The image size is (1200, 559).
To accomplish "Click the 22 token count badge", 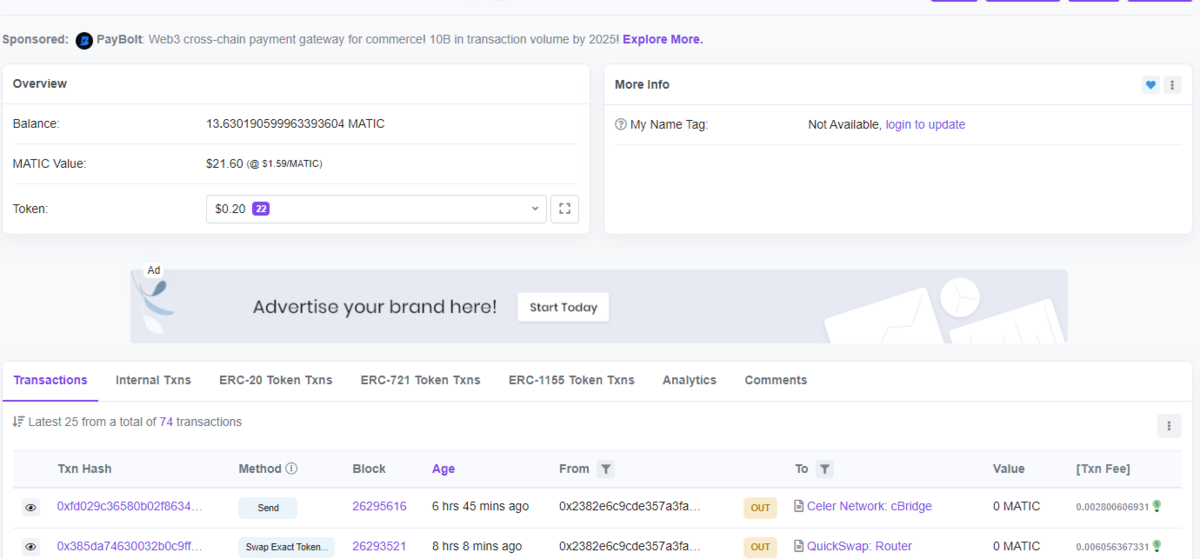I will [x=261, y=209].
